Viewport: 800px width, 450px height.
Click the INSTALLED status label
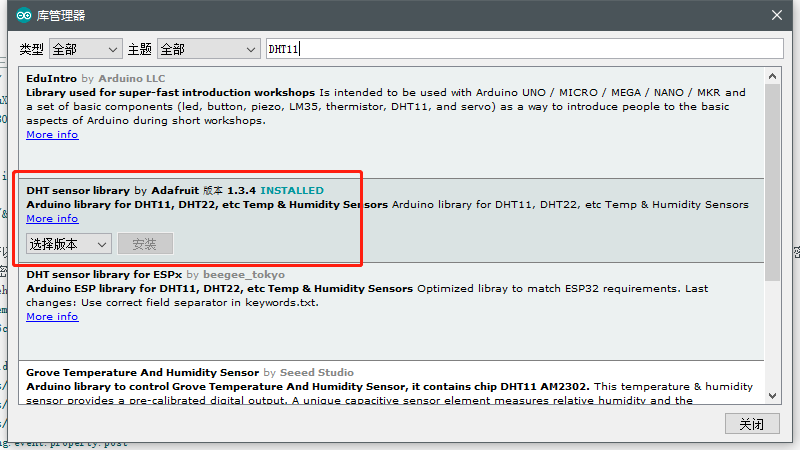(292, 190)
